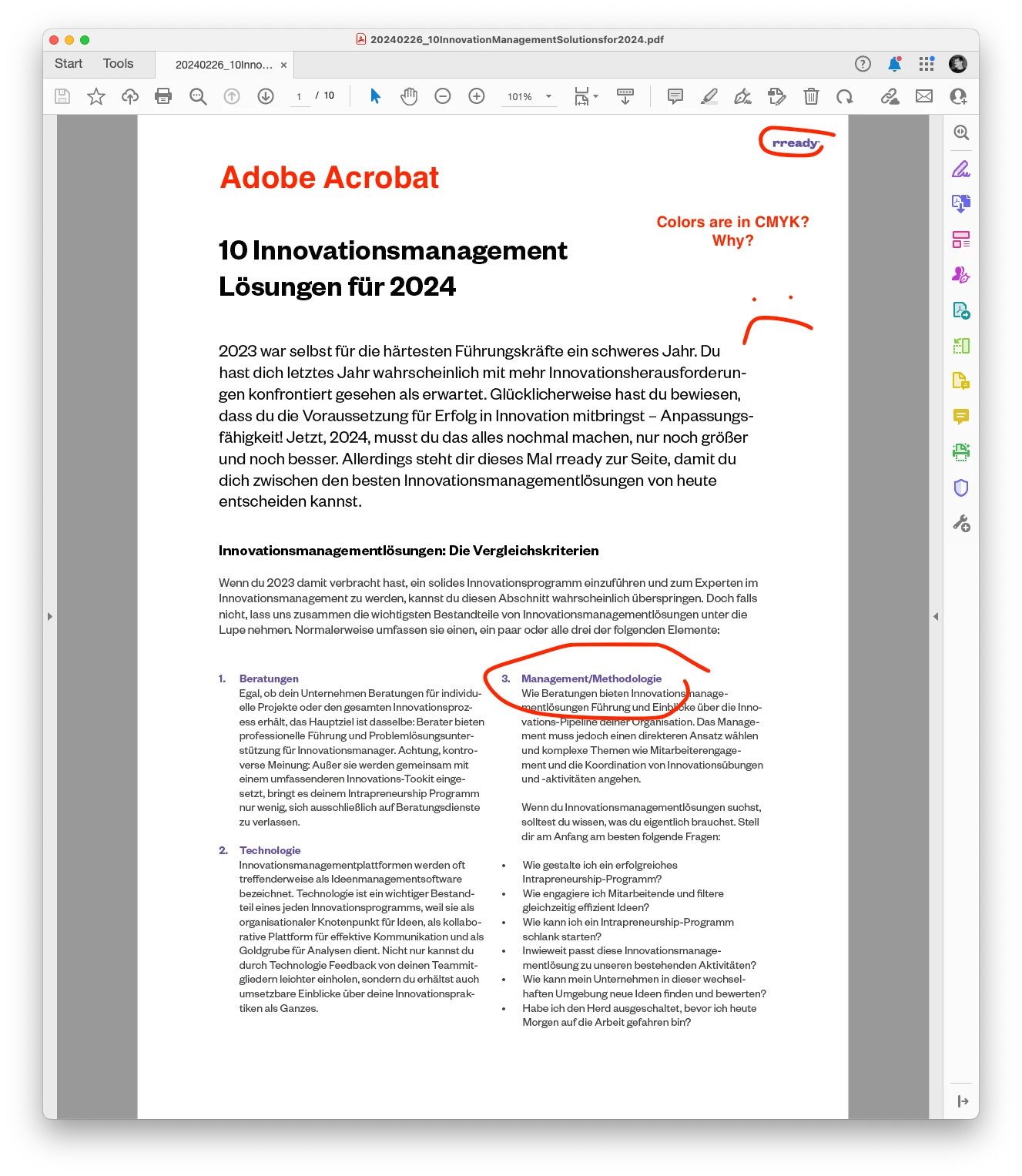Screen dimensions: 1022x1176
Task: Click the rready logo on the page
Action: click(x=796, y=143)
